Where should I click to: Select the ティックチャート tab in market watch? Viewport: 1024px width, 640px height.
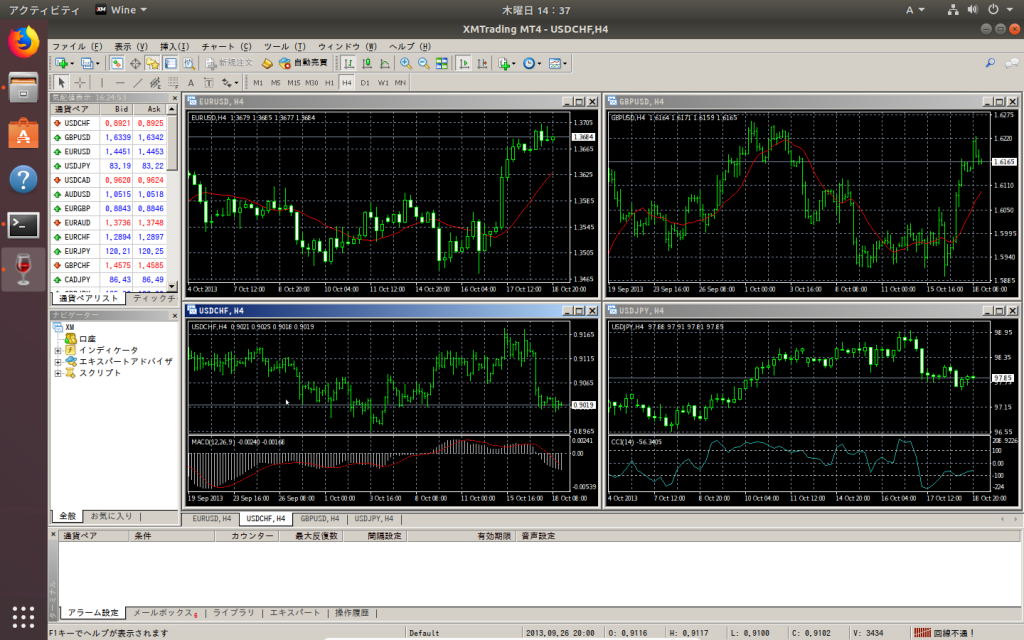(152, 298)
